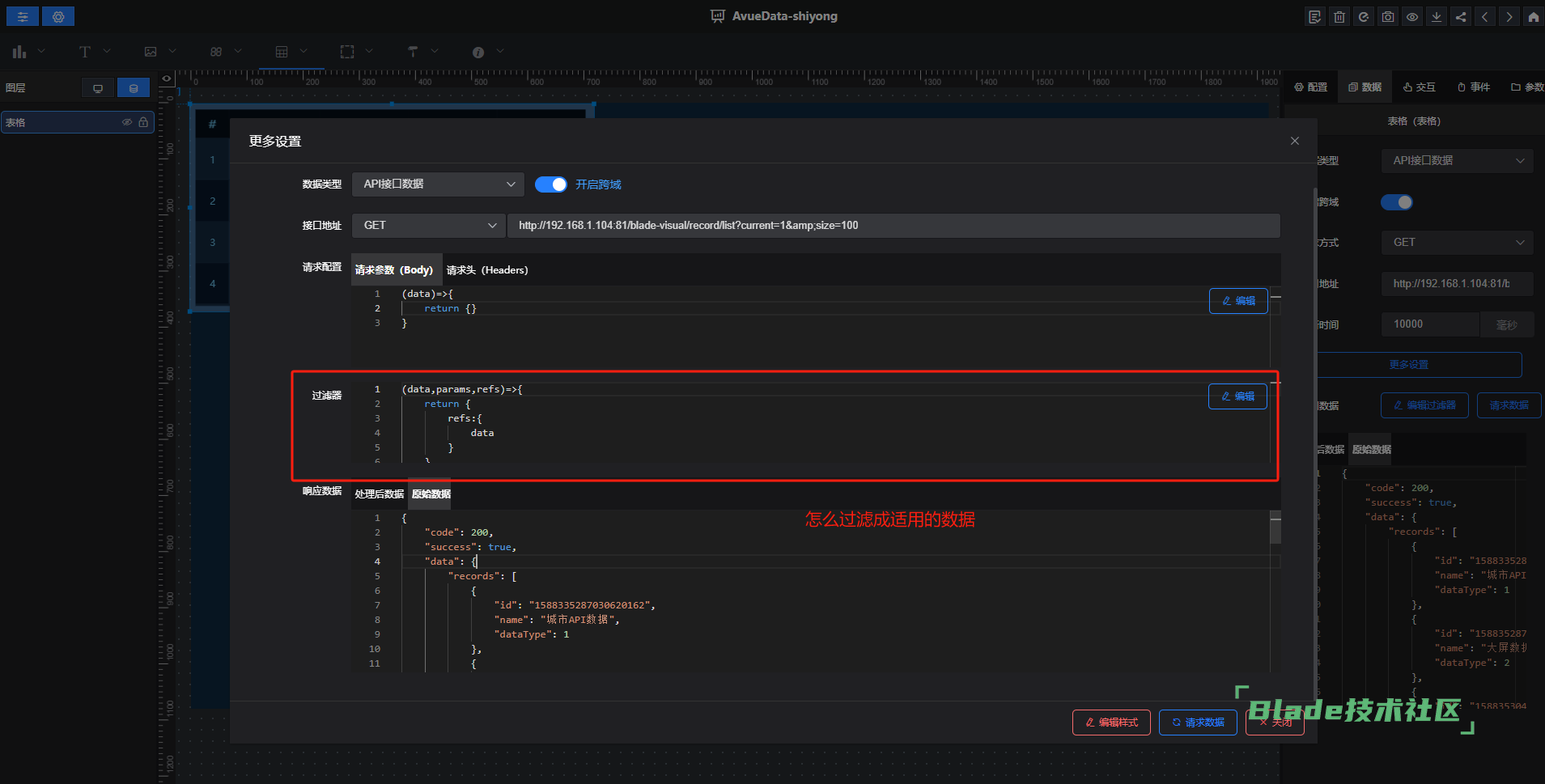Select the bar chart component icon

tap(19, 52)
